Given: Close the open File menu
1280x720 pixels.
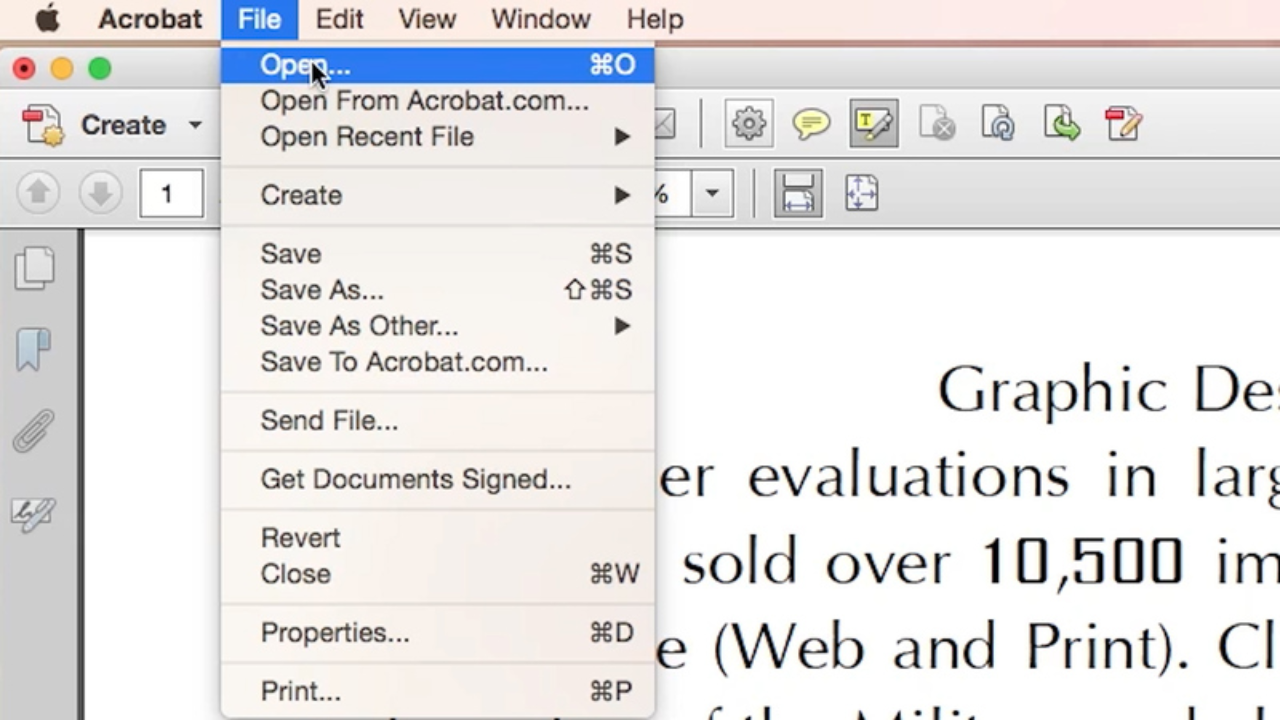Looking at the screenshot, I should coord(260,18).
